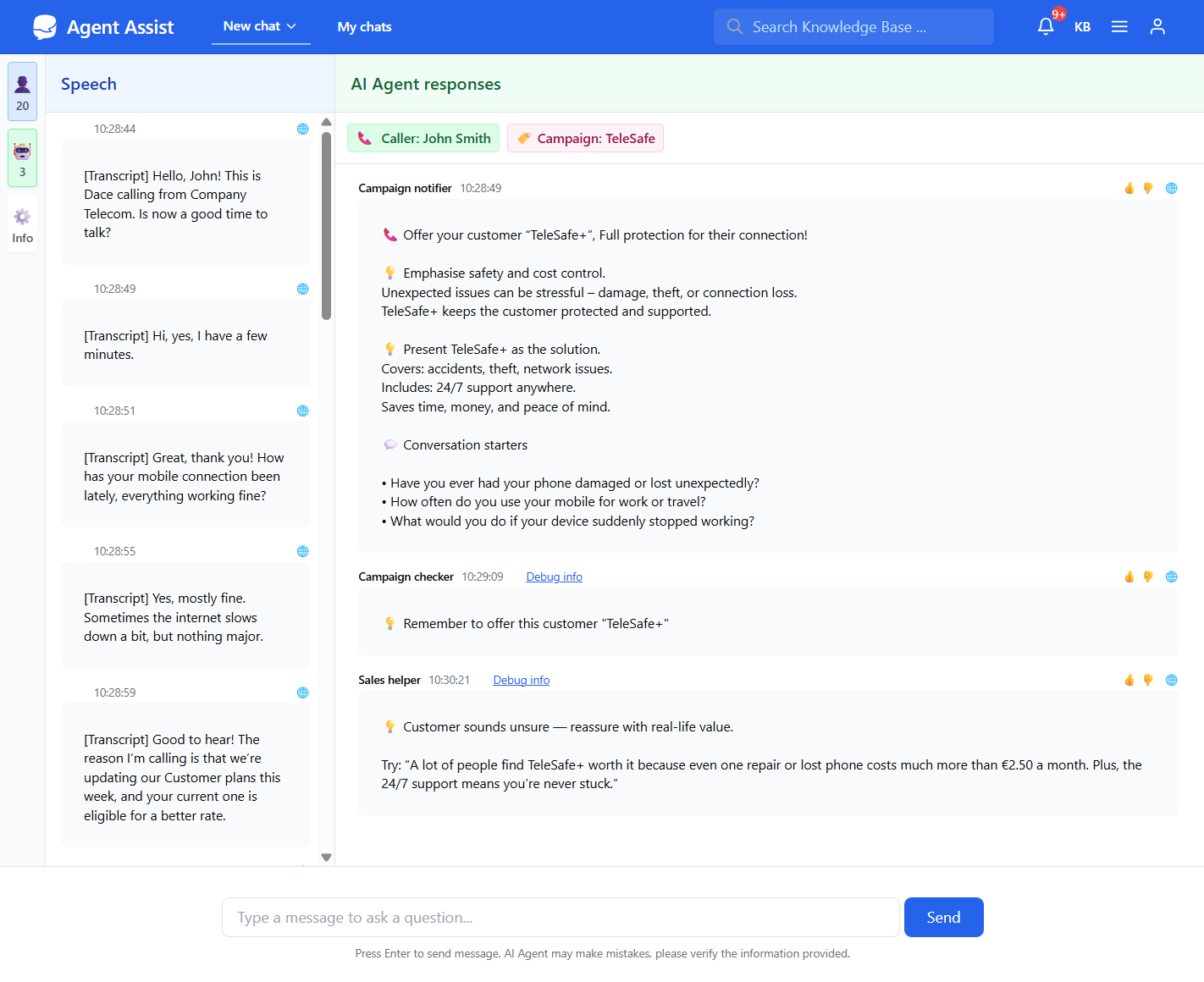Viewport: 1204px width, 982px height.
Task: Open the KB knowledge base shortcut
Action: click(x=1082, y=27)
